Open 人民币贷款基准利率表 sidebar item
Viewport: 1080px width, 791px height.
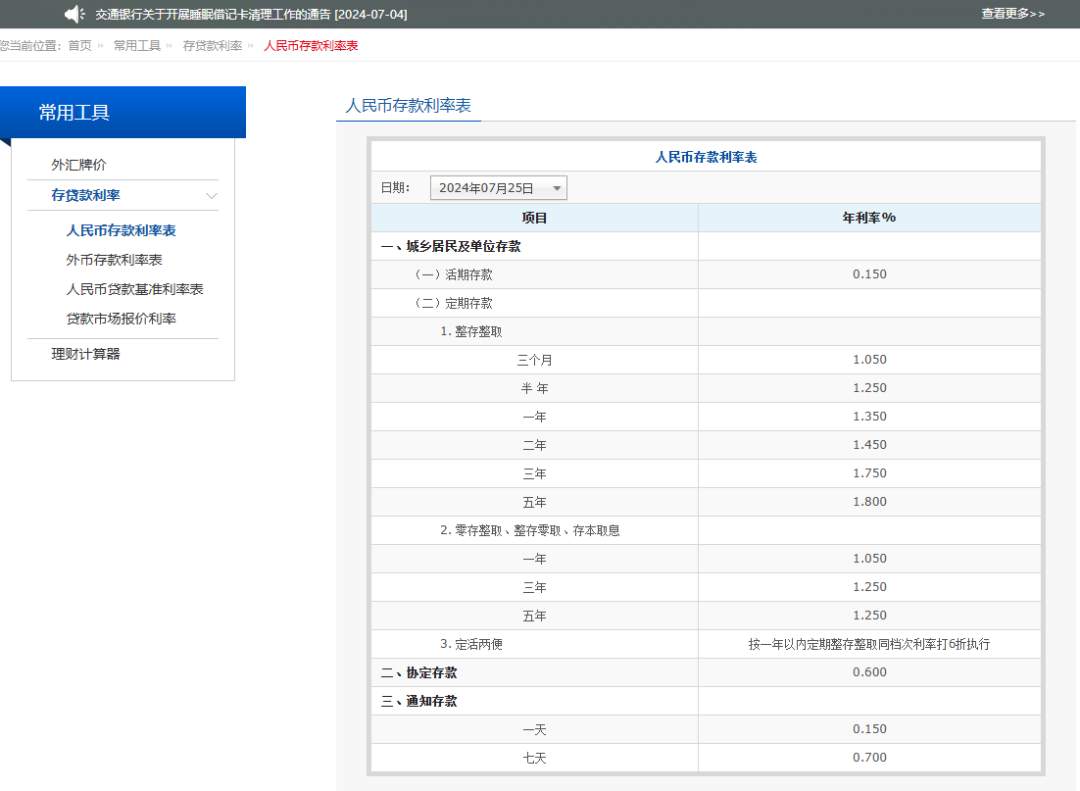click(x=135, y=289)
